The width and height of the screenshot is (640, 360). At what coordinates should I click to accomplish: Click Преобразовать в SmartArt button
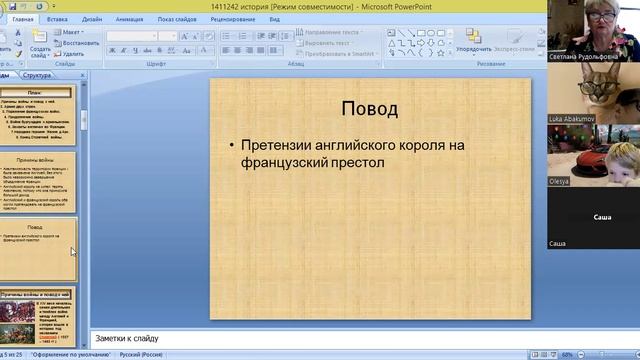[337, 54]
